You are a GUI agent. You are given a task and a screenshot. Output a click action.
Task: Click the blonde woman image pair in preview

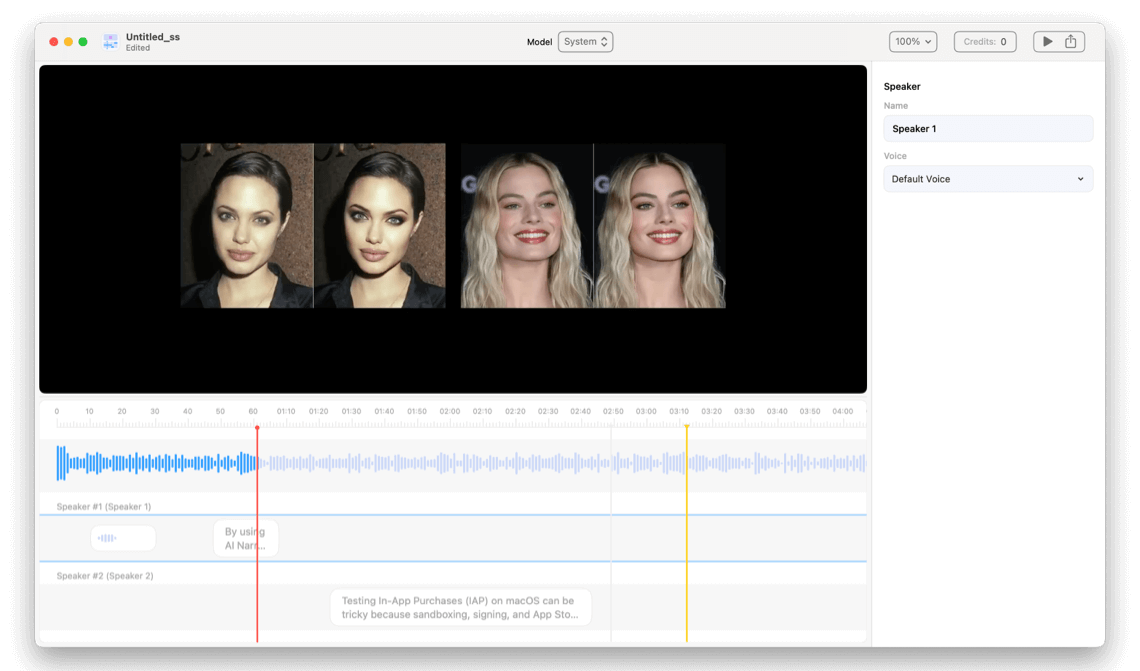coord(593,225)
